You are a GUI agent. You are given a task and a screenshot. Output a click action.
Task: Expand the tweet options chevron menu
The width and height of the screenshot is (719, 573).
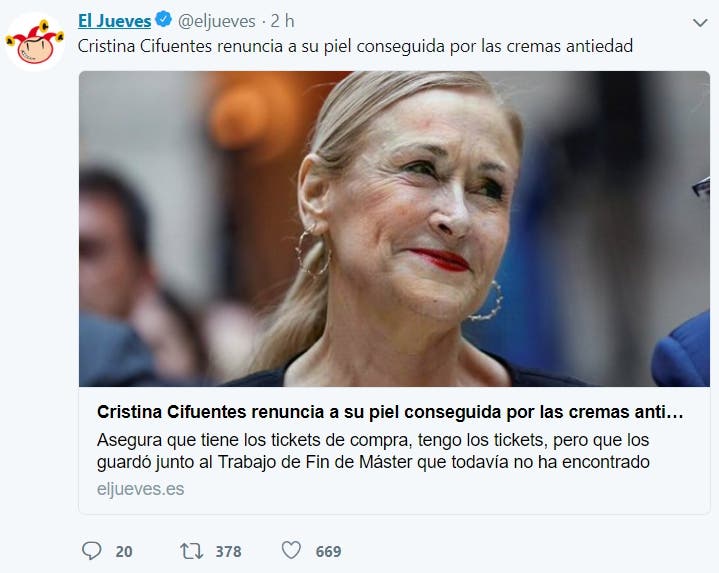[700, 22]
